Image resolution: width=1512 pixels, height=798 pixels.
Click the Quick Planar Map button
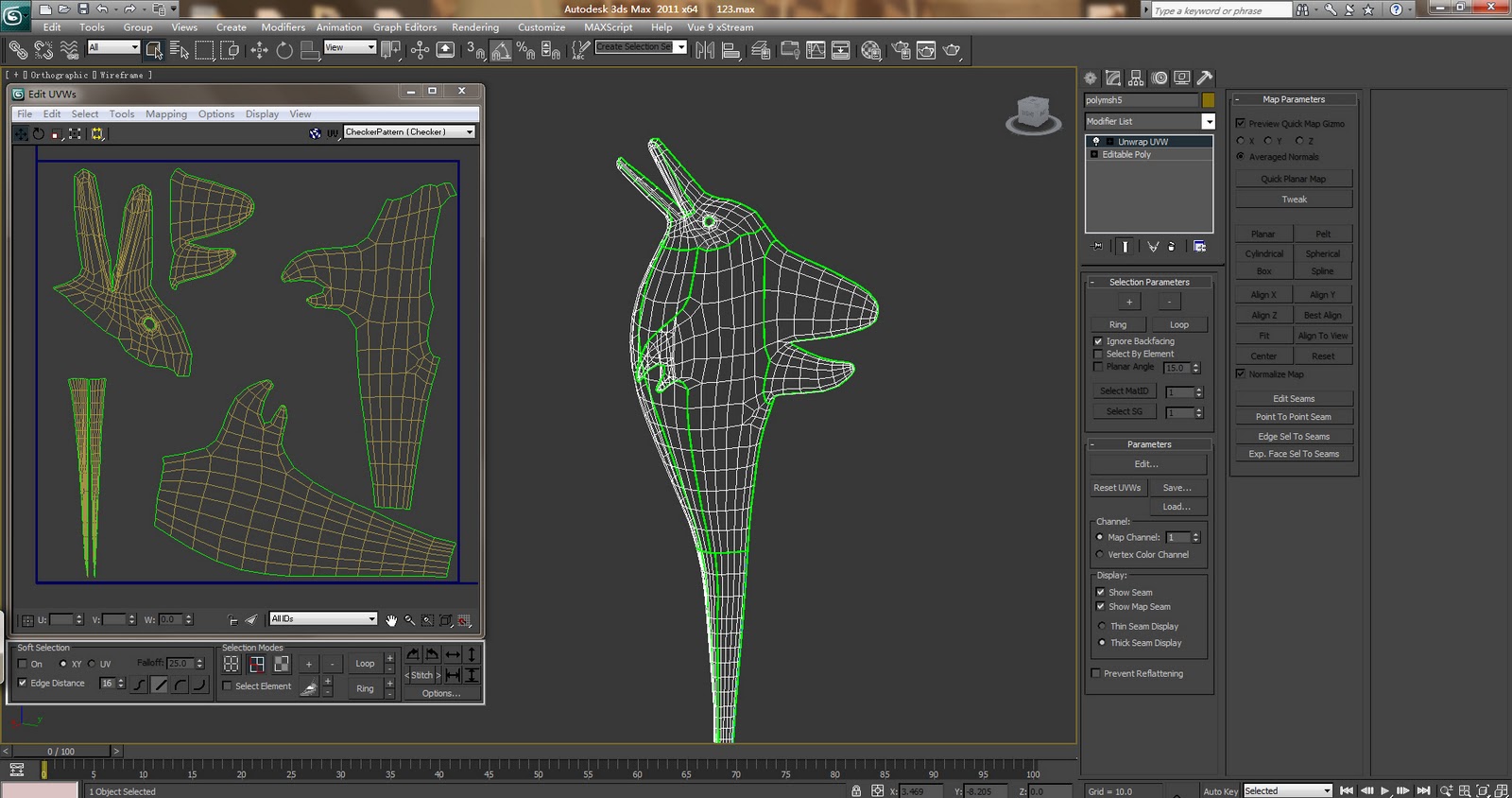[1293, 179]
